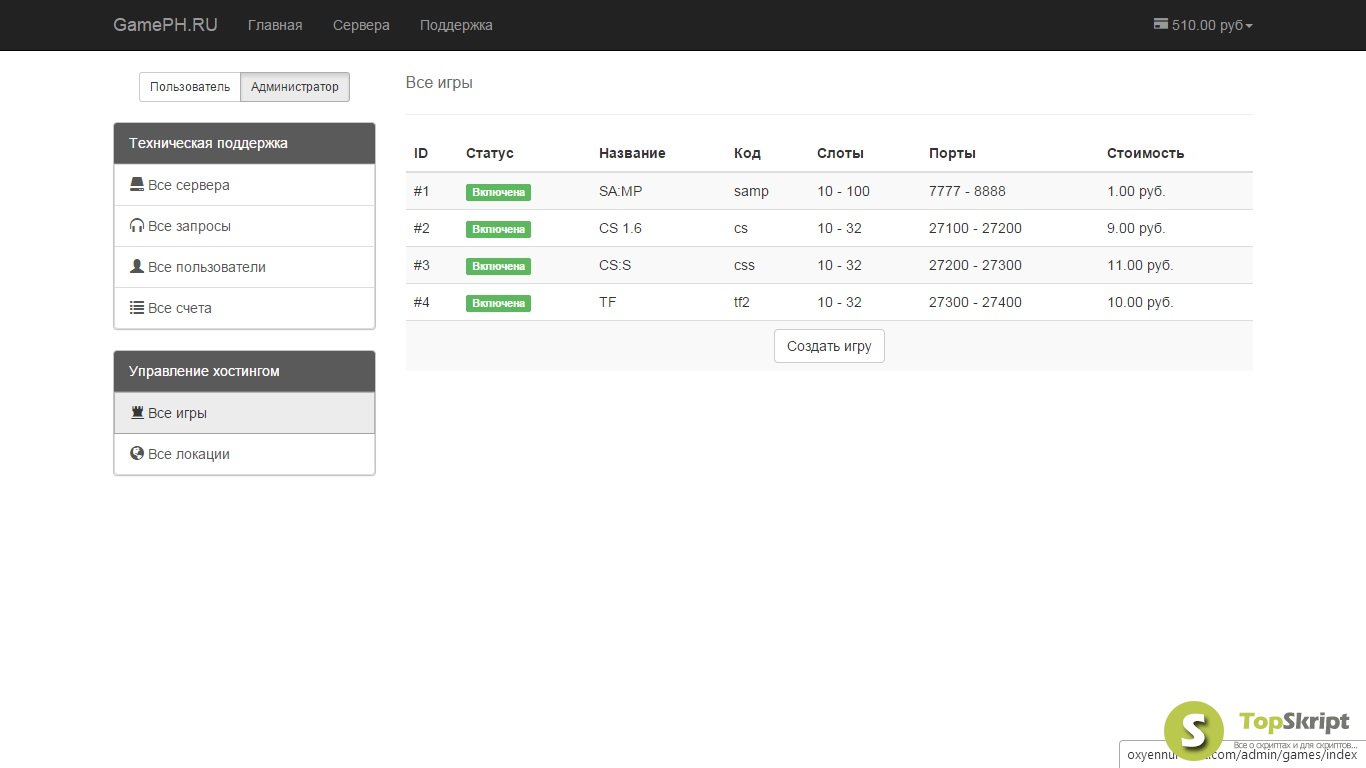This screenshot has width=1366, height=768.
Task: Click the Статус column header
Action: [x=490, y=153]
